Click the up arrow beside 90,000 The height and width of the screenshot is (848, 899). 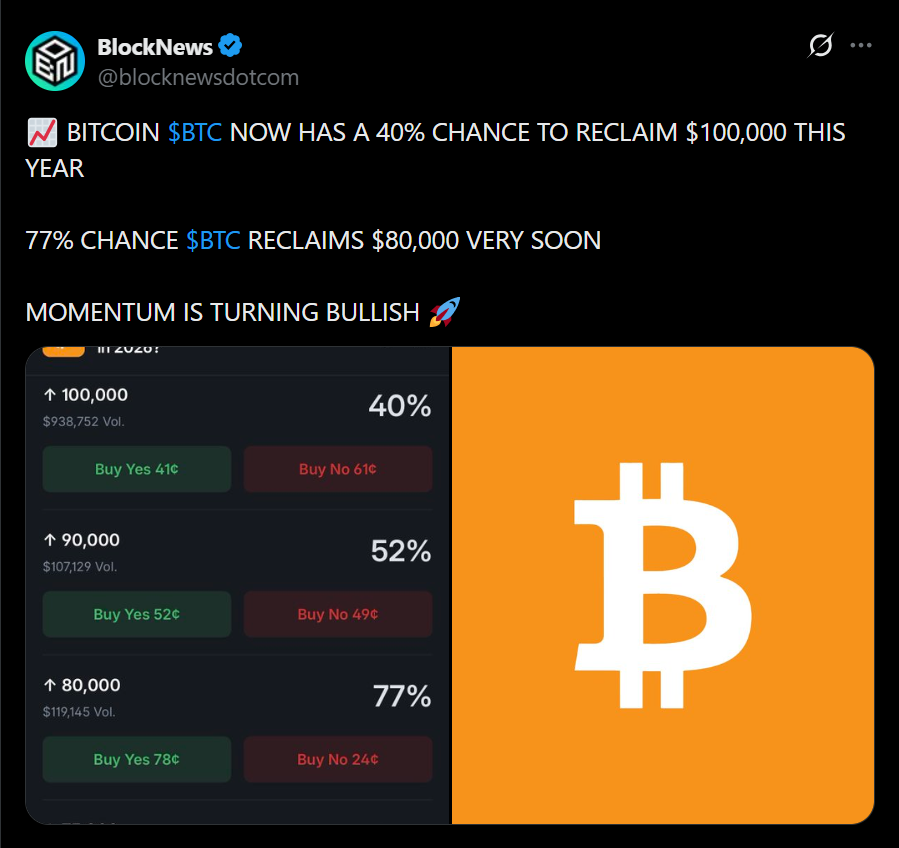pos(50,540)
